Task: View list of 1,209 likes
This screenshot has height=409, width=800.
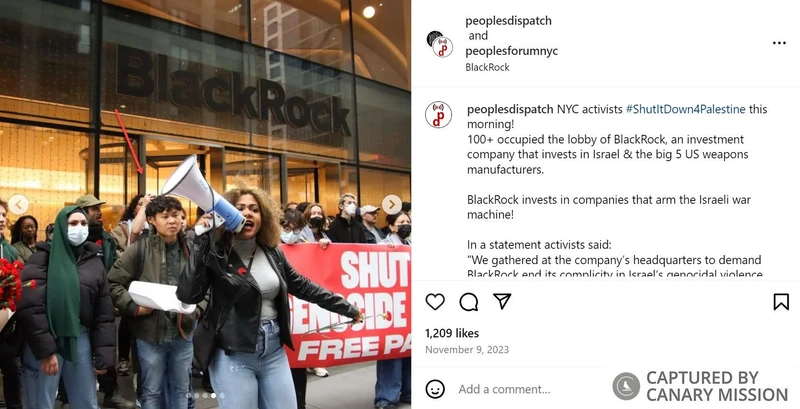Action: (452, 334)
